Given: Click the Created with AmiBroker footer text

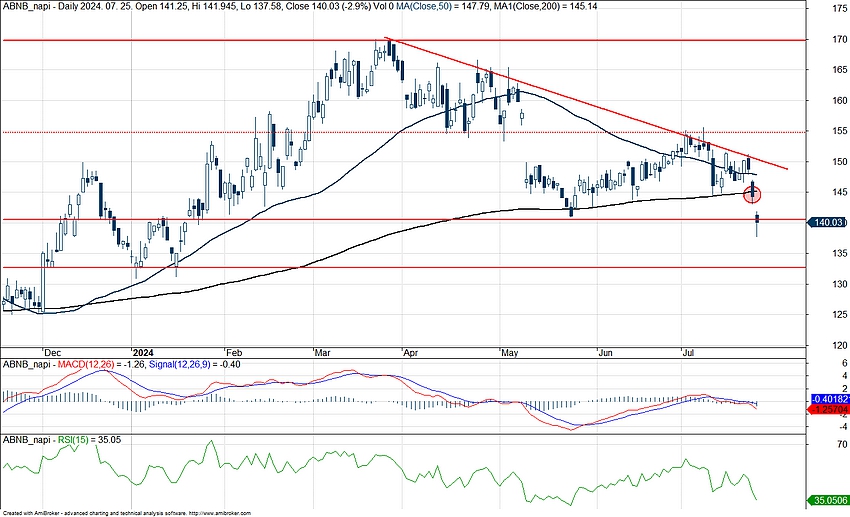Looking at the screenshot, I should point(32,513).
